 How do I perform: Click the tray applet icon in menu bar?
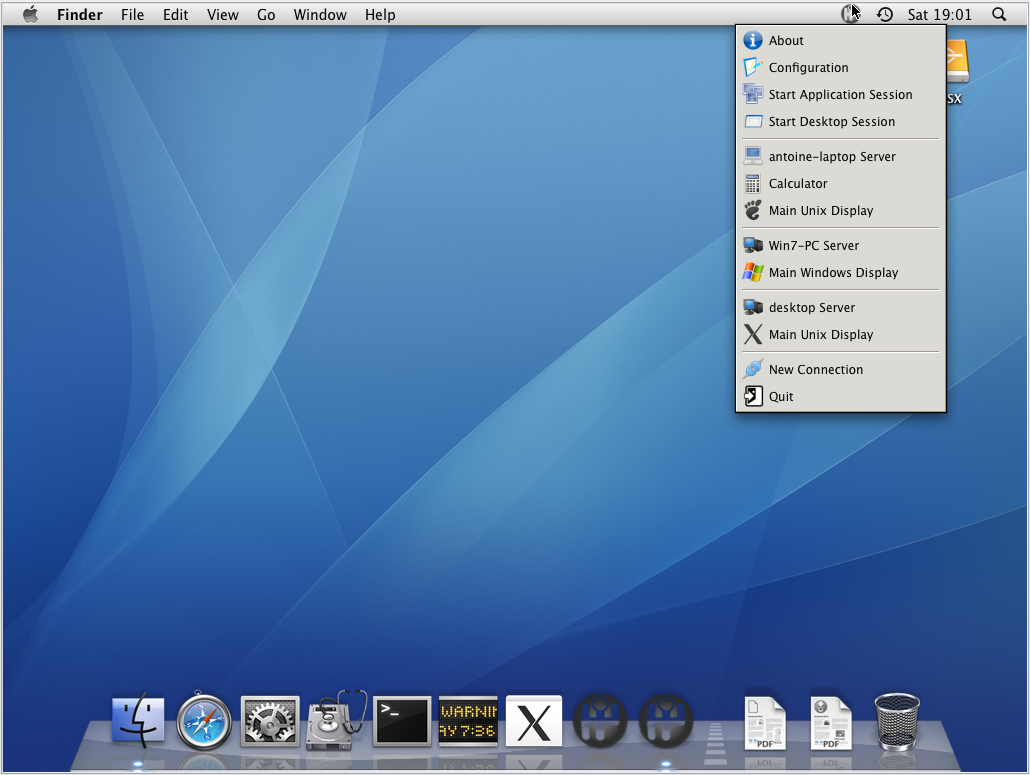[x=850, y=14]
